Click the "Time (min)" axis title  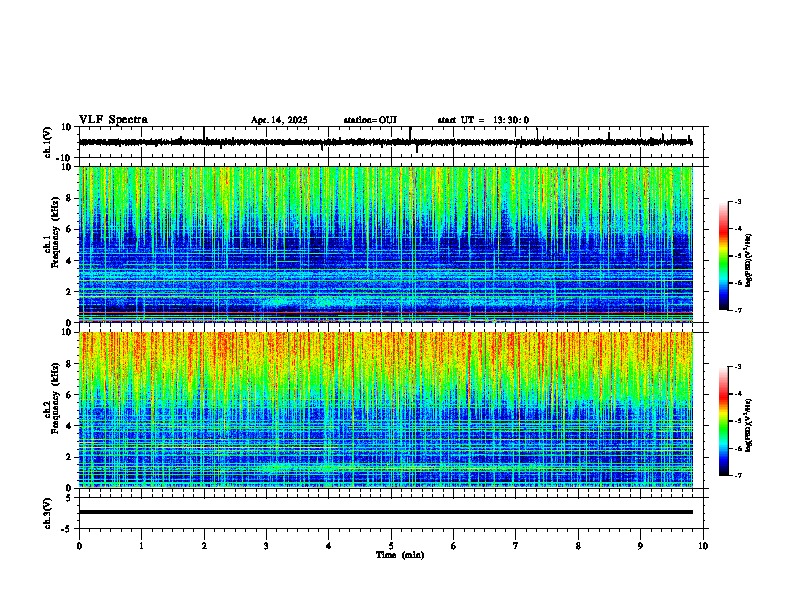tap(400, 555)
